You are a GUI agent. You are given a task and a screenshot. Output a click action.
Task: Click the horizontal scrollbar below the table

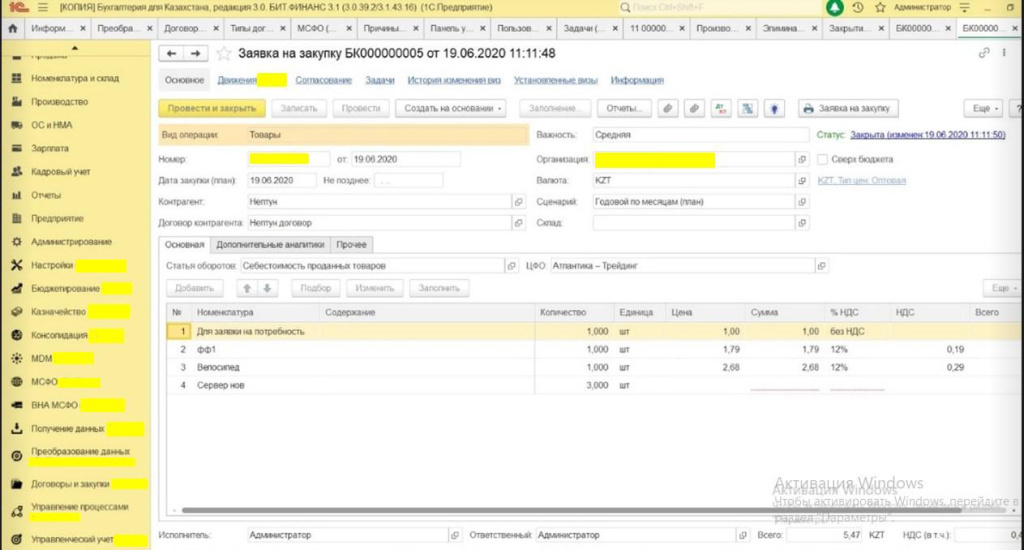point(500,510)
